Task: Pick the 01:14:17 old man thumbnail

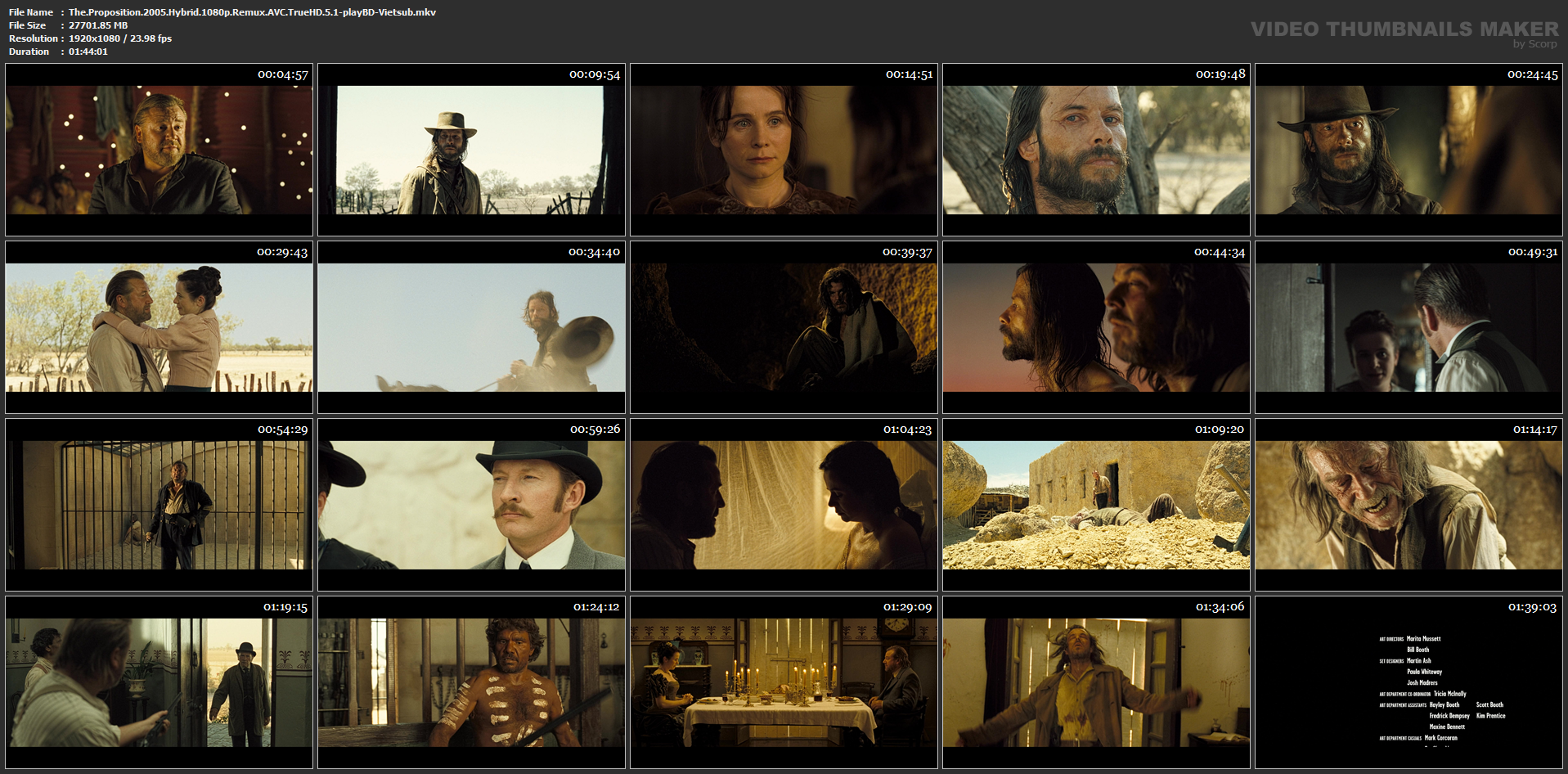Action: tap(1409, 505)
